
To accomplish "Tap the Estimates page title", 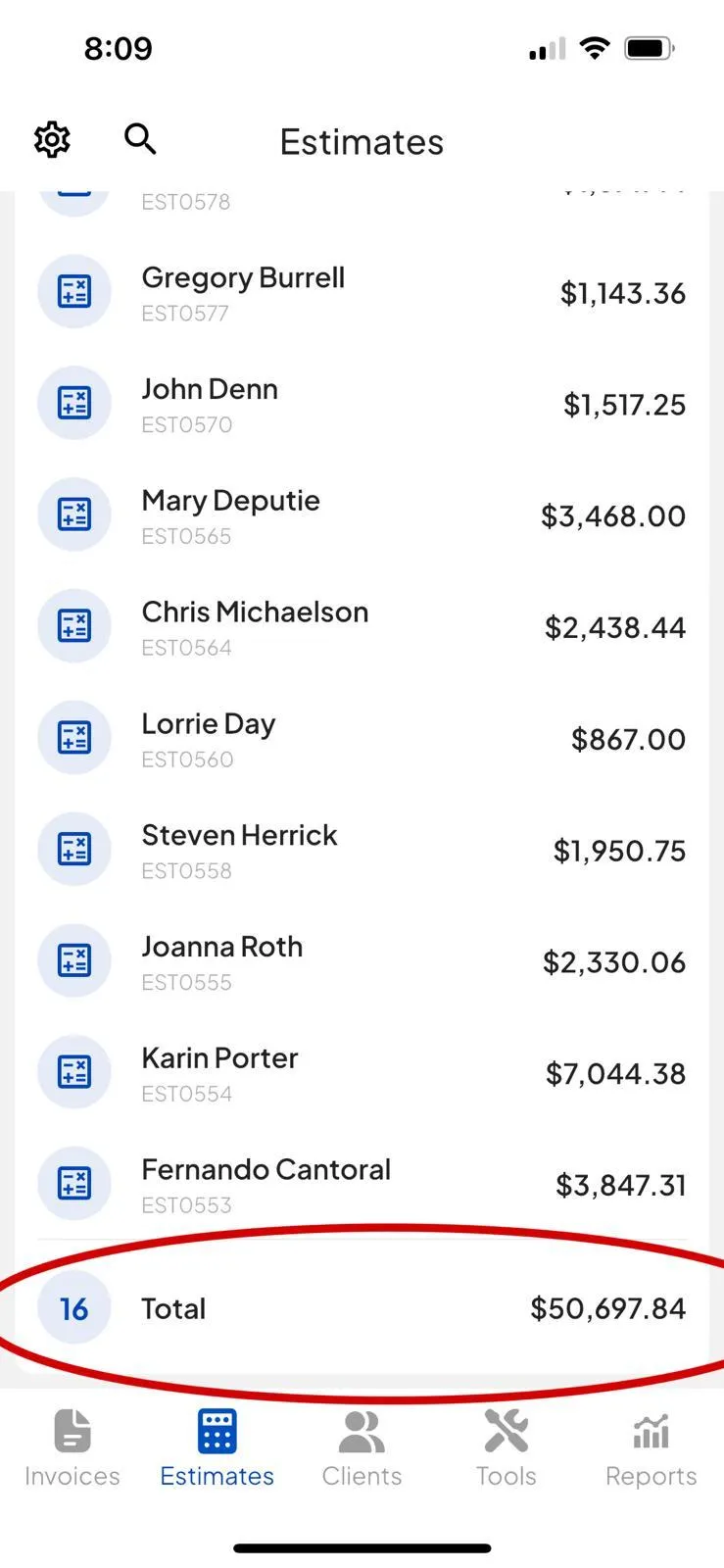I will point(362,142).
